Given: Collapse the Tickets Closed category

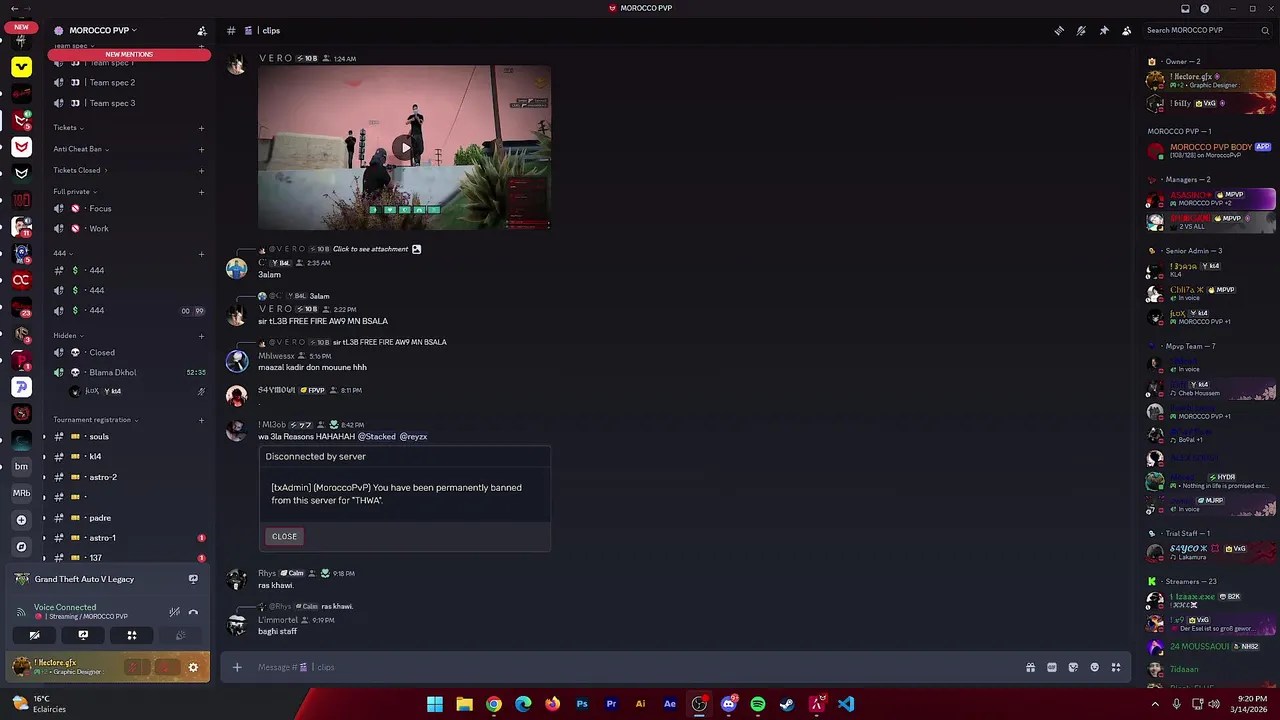Looking at the screenshot, I should pos(80,170).
